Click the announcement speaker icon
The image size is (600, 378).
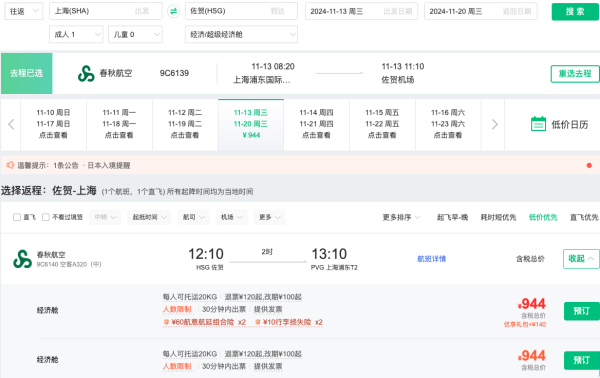click(10, 165)
